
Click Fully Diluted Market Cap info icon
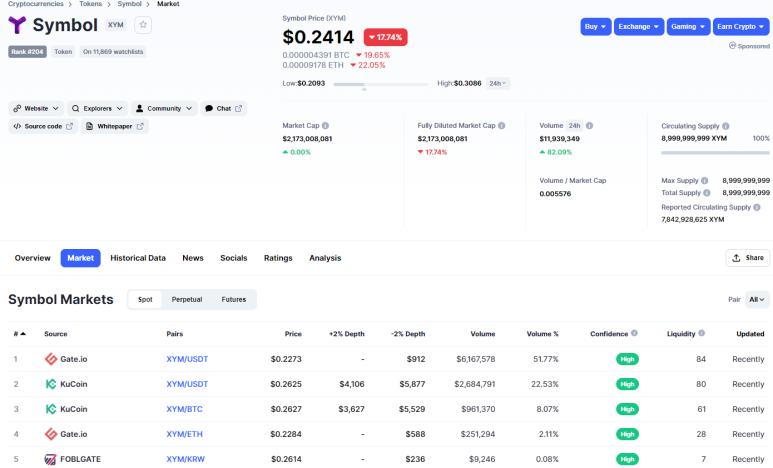tap(501, 126)
